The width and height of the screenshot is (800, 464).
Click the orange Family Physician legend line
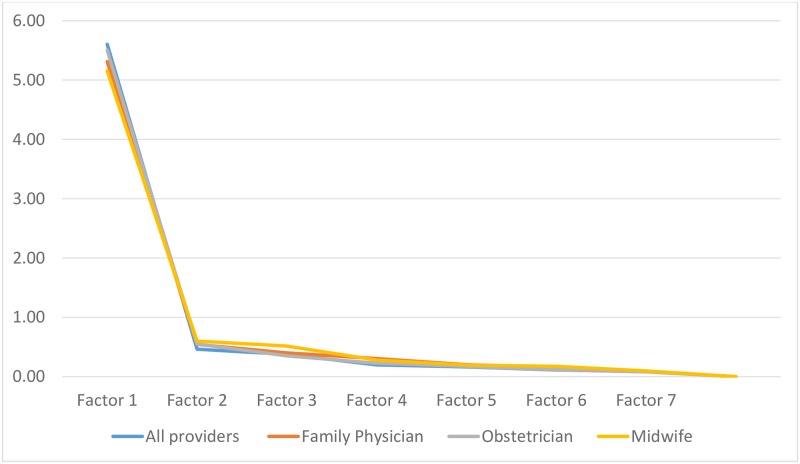point(283,436)
